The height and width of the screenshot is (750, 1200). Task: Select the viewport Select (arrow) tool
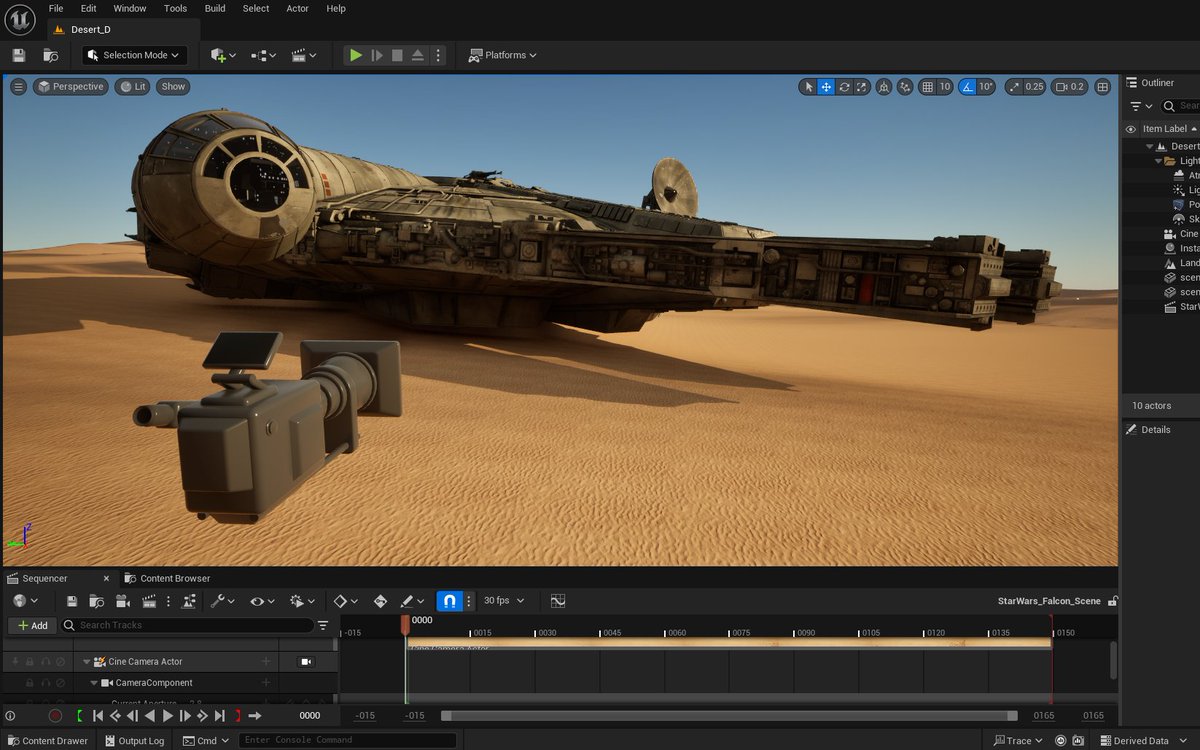coord(809,87)
